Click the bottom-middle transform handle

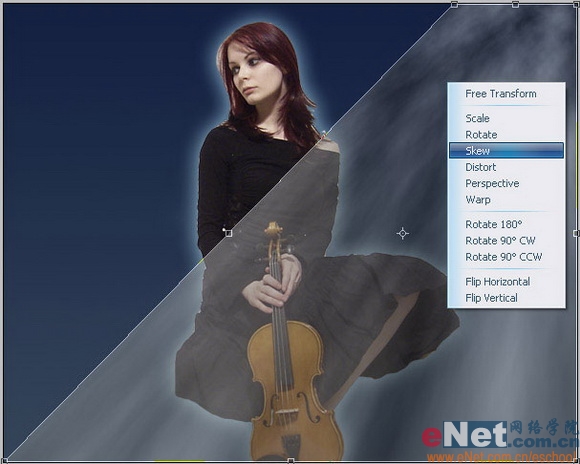pos(291,461)
